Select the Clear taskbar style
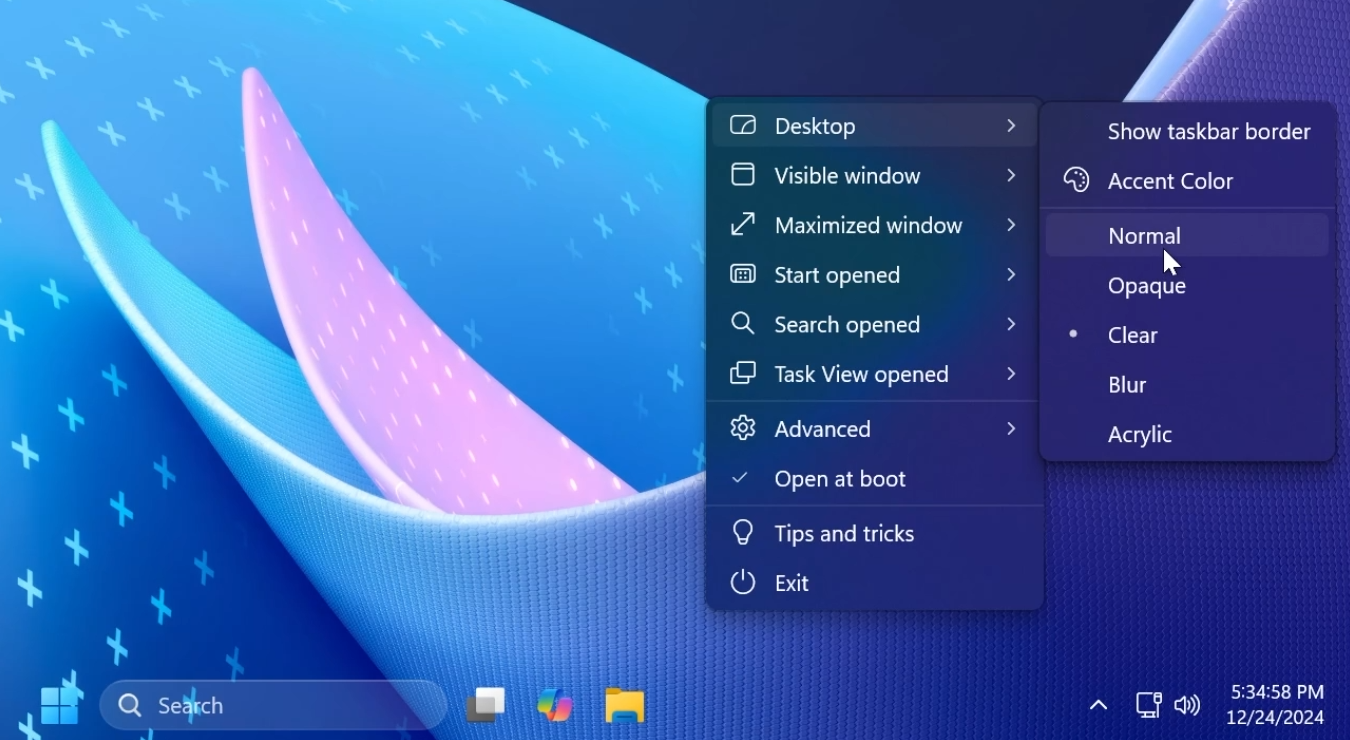Screen dimensions: 1350x740 coord(1132,335)
